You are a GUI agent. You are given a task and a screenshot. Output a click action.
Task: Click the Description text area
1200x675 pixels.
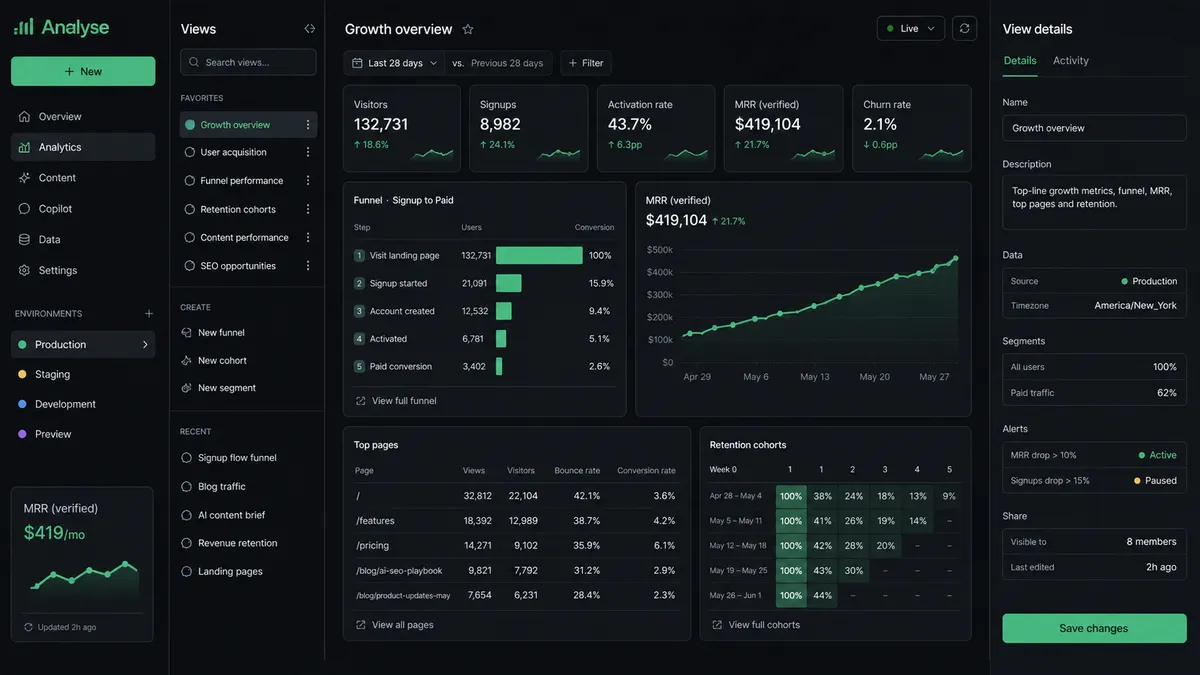tap(1094, 203)
